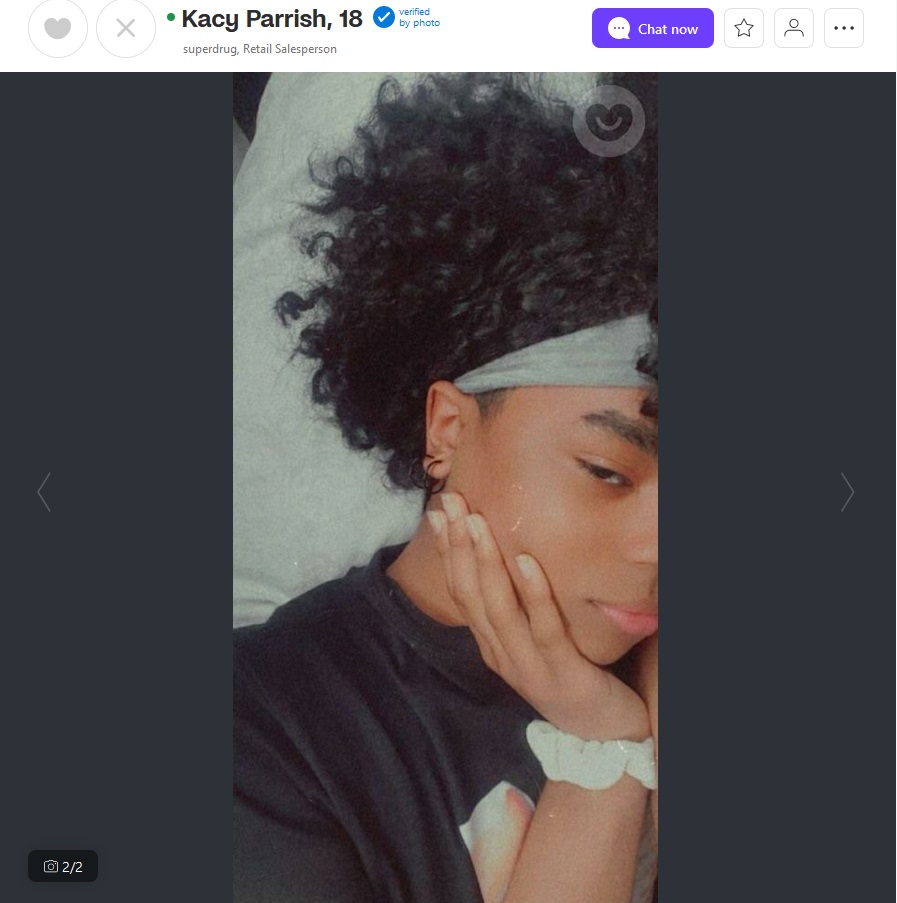The height and width of the screenshot is (903, 897).
Task: Click the 2/2 photo counter
Action: [x=63, y=866]
